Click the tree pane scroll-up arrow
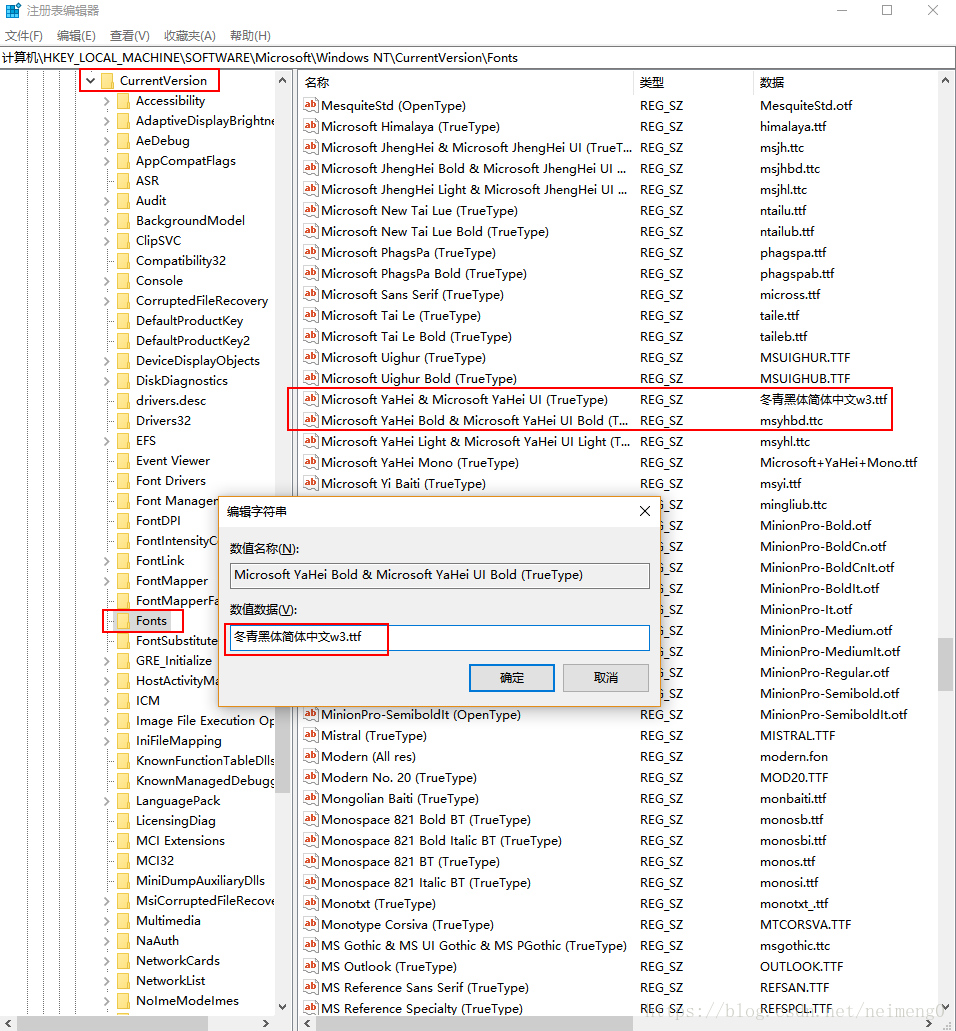Viewport: 956px width, 1031px height. pos(283,80)
